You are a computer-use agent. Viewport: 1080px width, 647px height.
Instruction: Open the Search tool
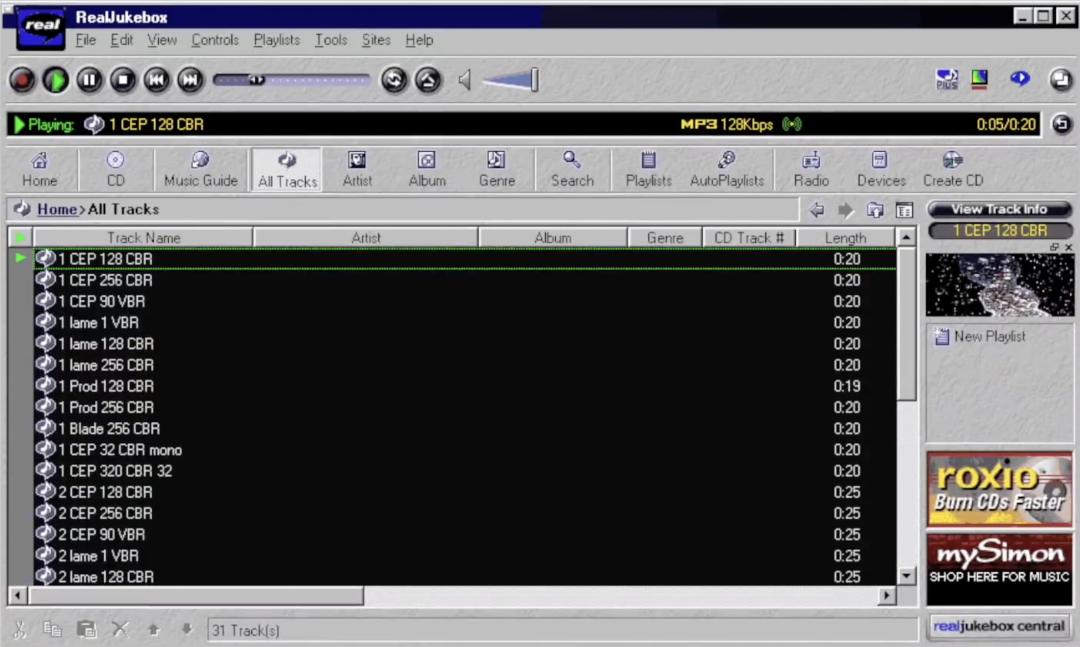pos(572,170)
